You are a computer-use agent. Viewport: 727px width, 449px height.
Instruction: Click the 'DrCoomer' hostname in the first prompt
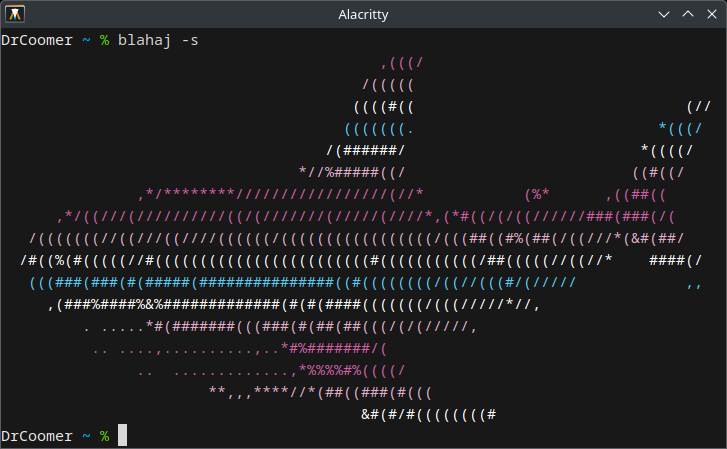[37, 40]
